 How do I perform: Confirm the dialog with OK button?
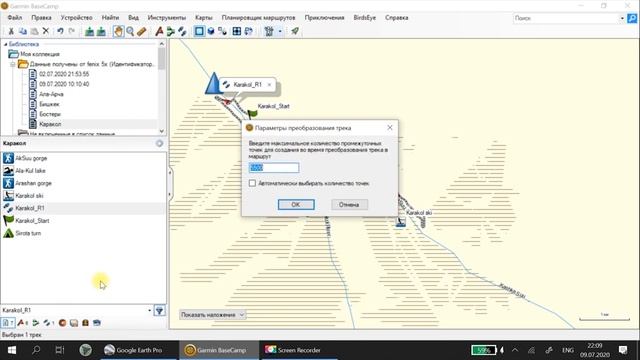pos(296,204)
